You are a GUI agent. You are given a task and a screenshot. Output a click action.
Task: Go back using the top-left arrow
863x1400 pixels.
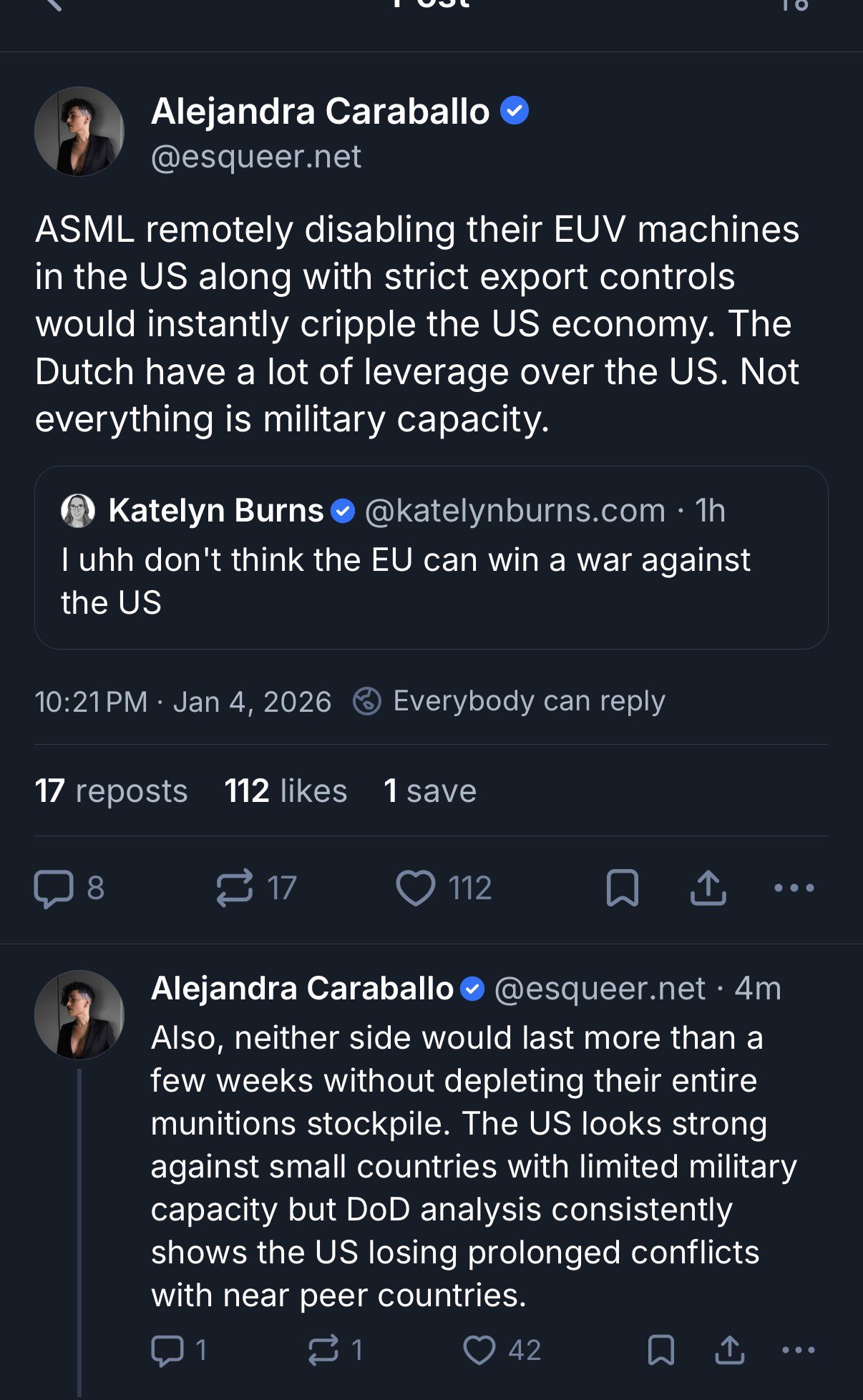coord(52,6)
